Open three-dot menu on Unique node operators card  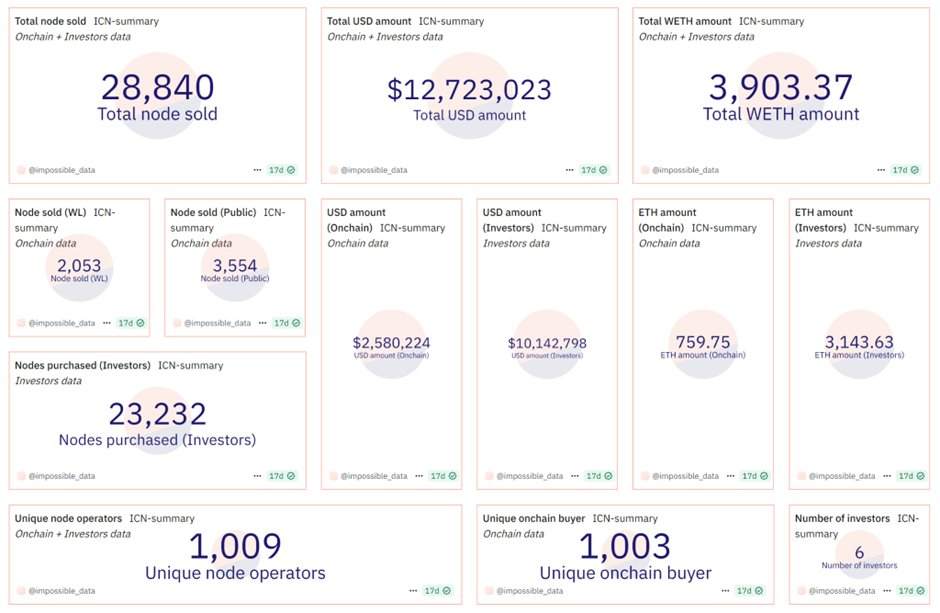tap(413, 592)
